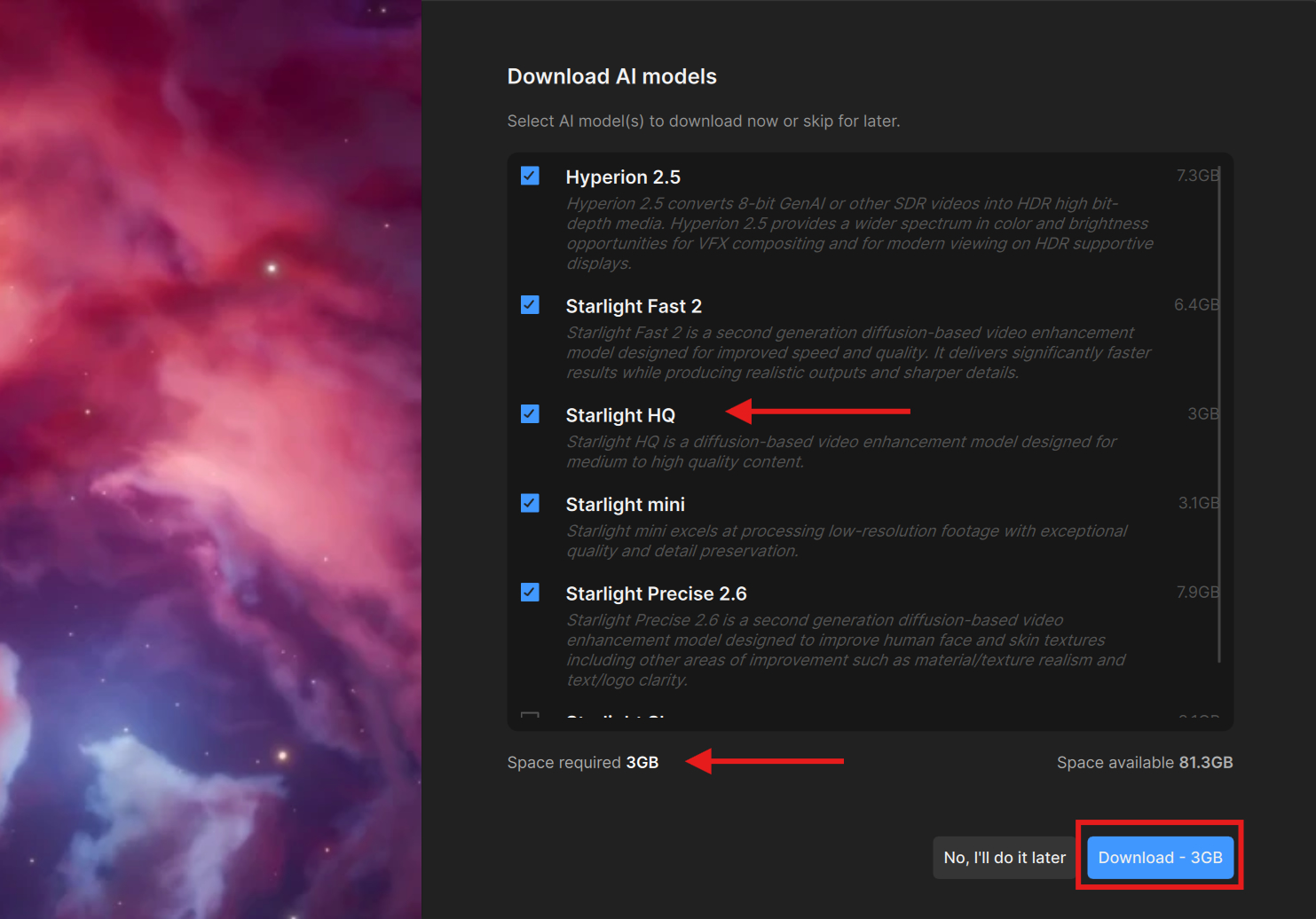Image resolution: width=1316 pixels, height=919 pixels.
Task: Click the Space available 81.3GB text
Action: (x=1145, y=762)
